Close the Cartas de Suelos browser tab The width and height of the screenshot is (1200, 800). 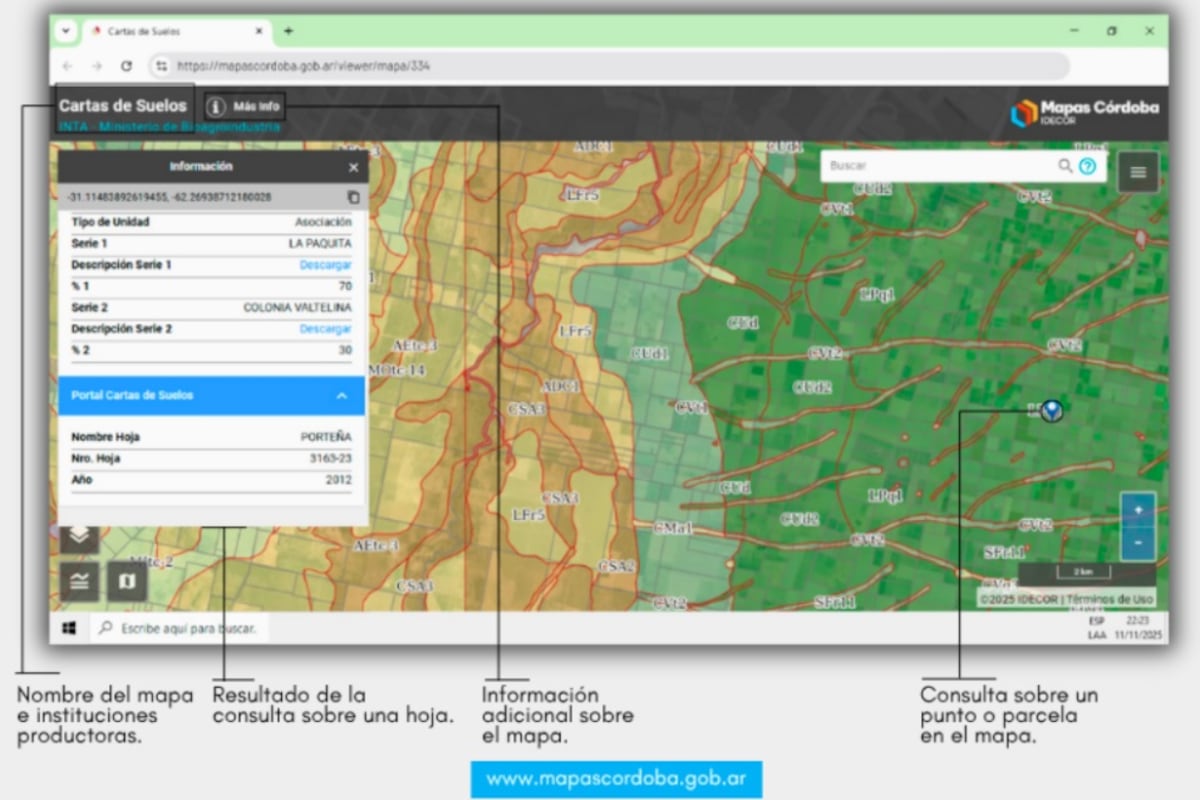click(259, 31)
